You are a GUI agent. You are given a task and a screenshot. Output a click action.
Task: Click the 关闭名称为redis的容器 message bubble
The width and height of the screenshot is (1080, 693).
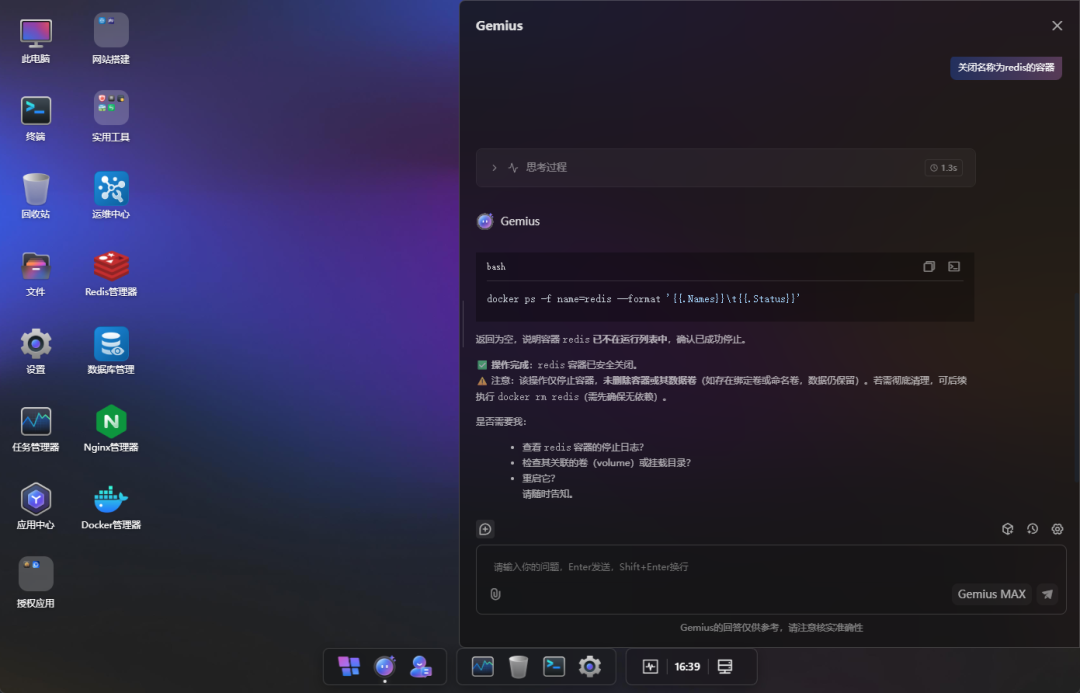pyautogui.click(x=1006, y=68)
